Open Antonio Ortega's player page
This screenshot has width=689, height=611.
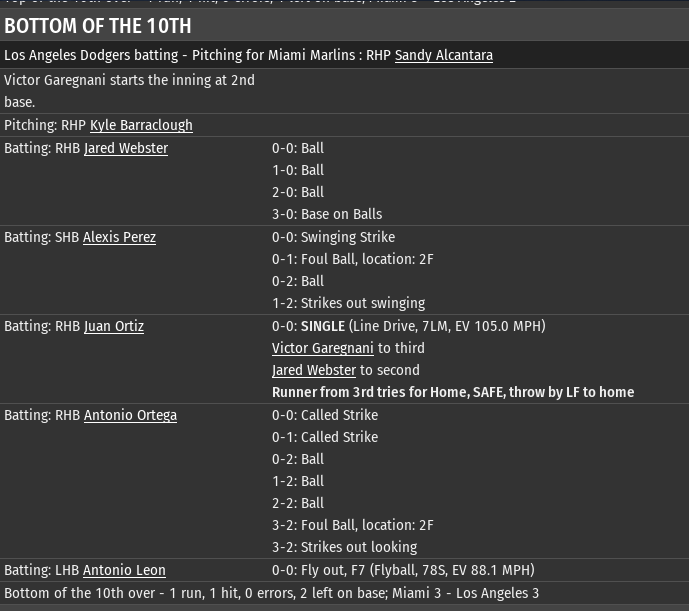(x=130, y=416)
